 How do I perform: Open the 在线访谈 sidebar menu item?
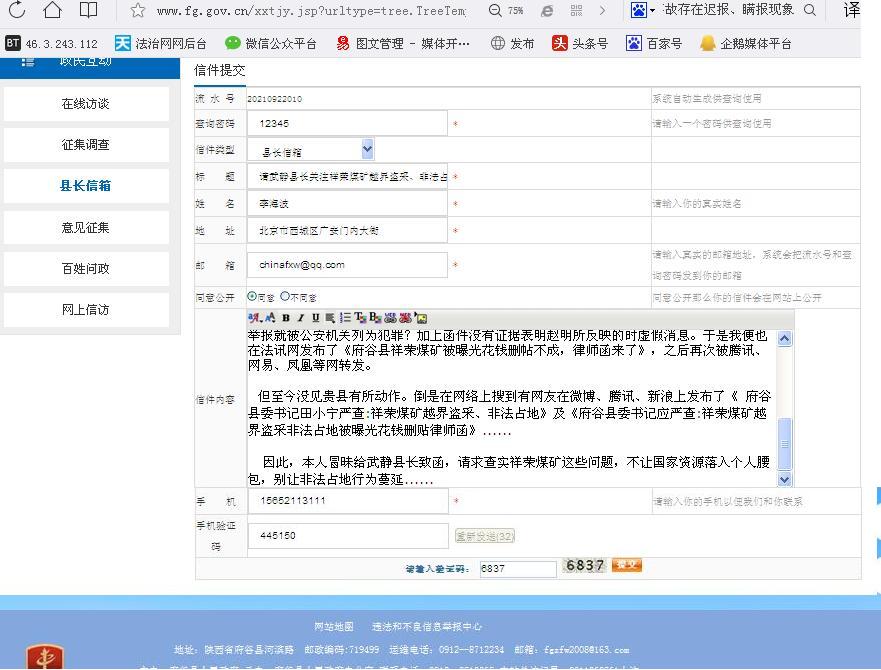[85, 104]
